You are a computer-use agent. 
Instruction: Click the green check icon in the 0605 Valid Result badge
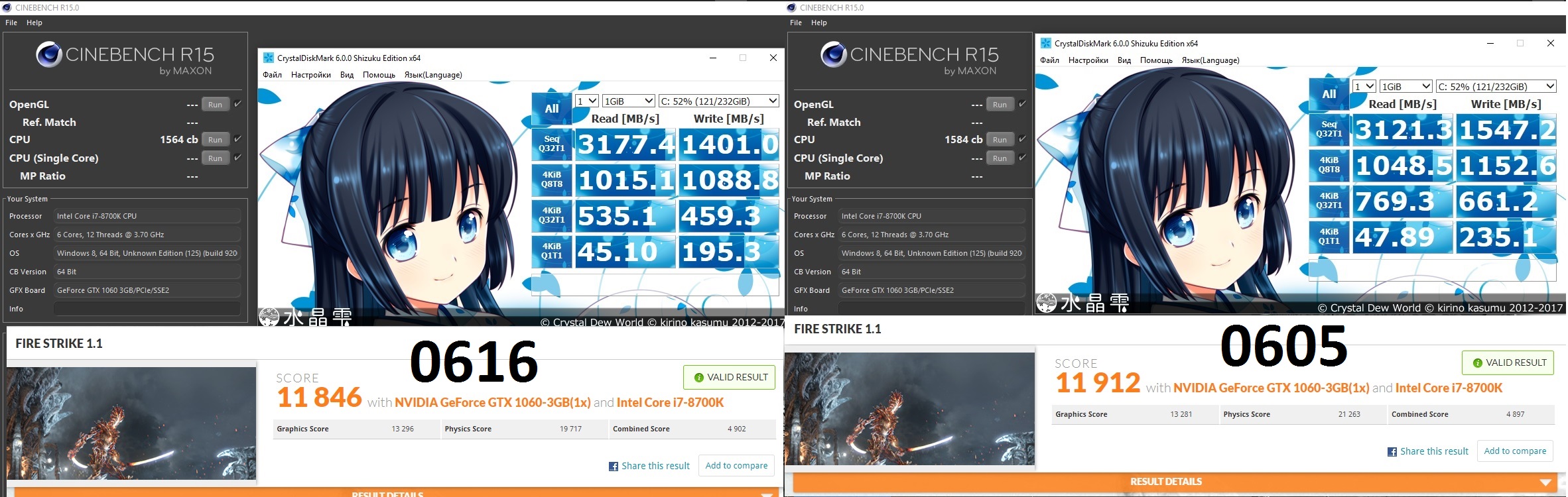[x=1477, y=363]
